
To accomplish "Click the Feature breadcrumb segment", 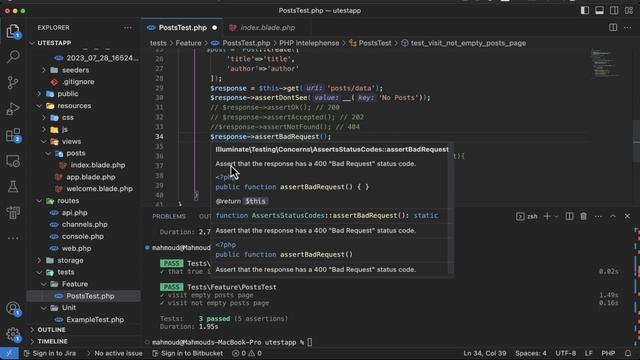I will [x=188, y=43].
